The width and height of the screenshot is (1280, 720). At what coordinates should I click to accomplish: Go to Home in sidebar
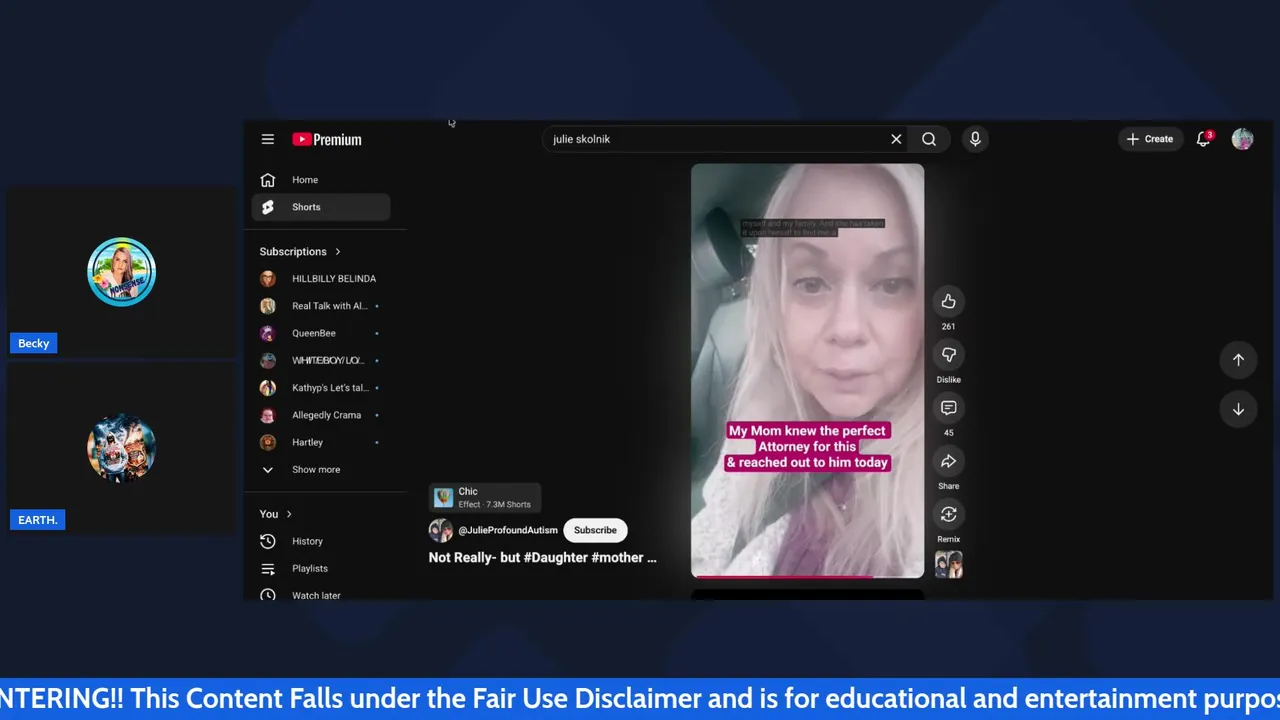click(x=321, y=180)
